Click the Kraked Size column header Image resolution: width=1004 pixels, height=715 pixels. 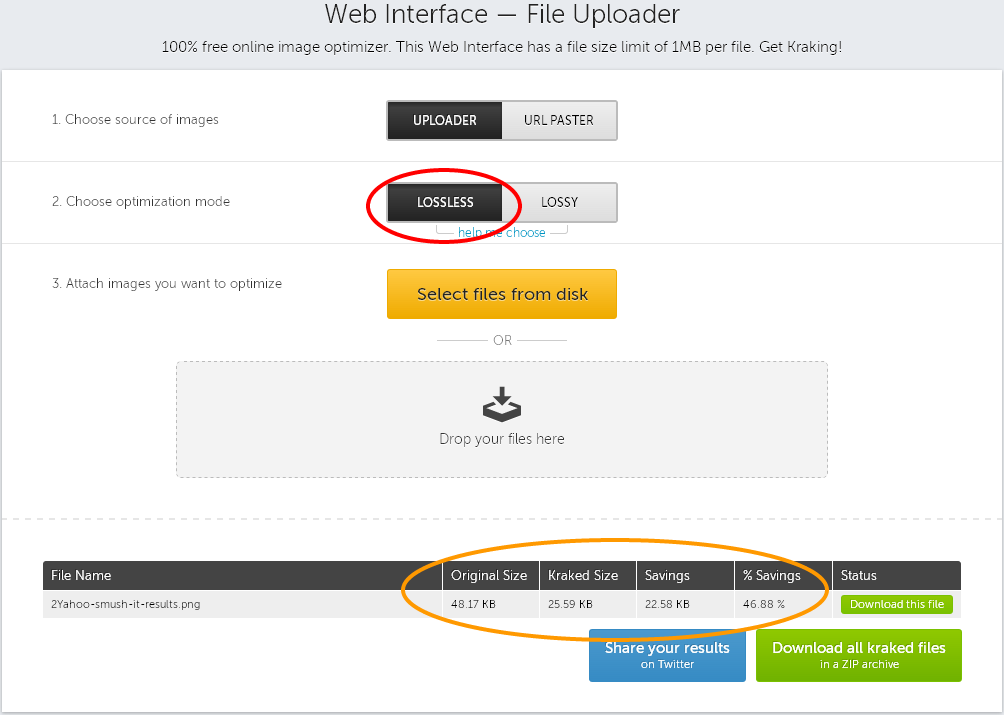tap(588, 575)
